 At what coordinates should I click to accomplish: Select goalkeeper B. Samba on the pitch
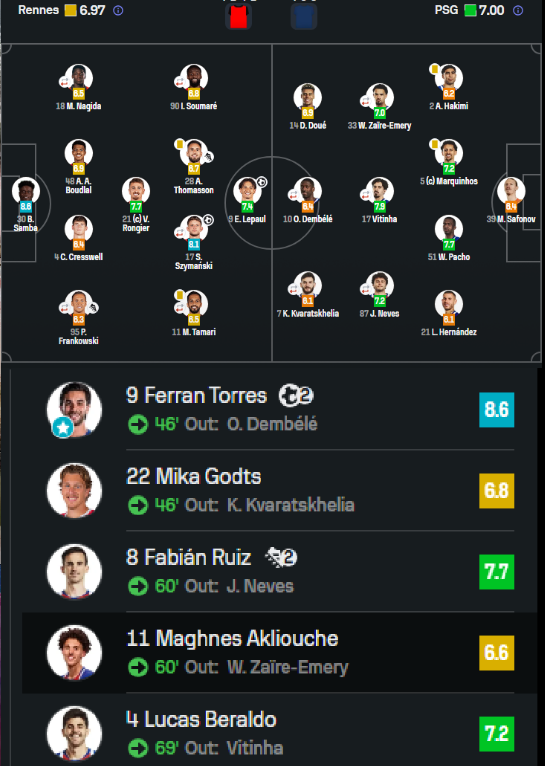pyautogui.click(x=26, y=204)
